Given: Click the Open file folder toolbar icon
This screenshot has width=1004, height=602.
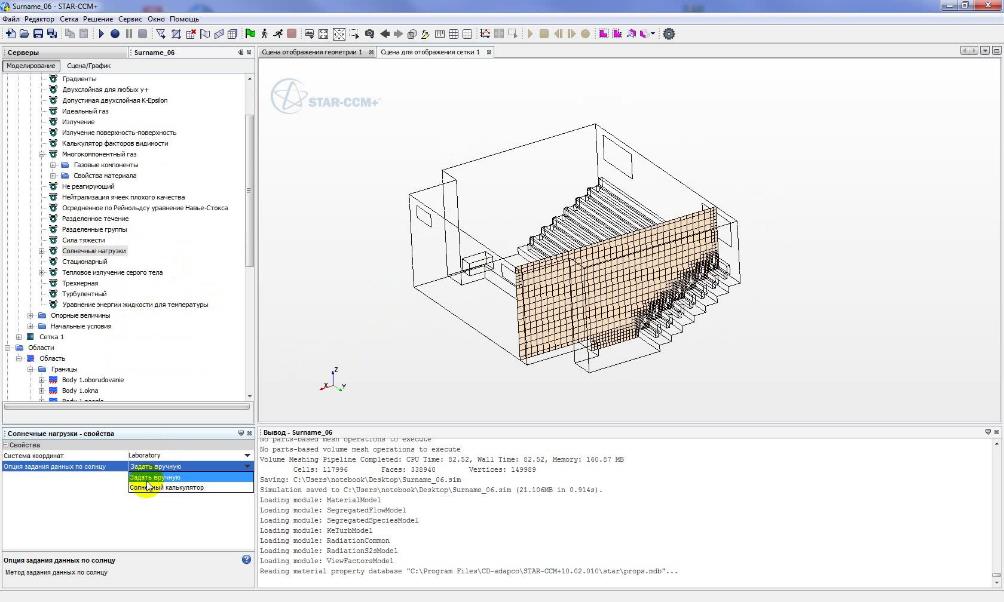Looking at the screenshot, I should [x=24, y=33].
